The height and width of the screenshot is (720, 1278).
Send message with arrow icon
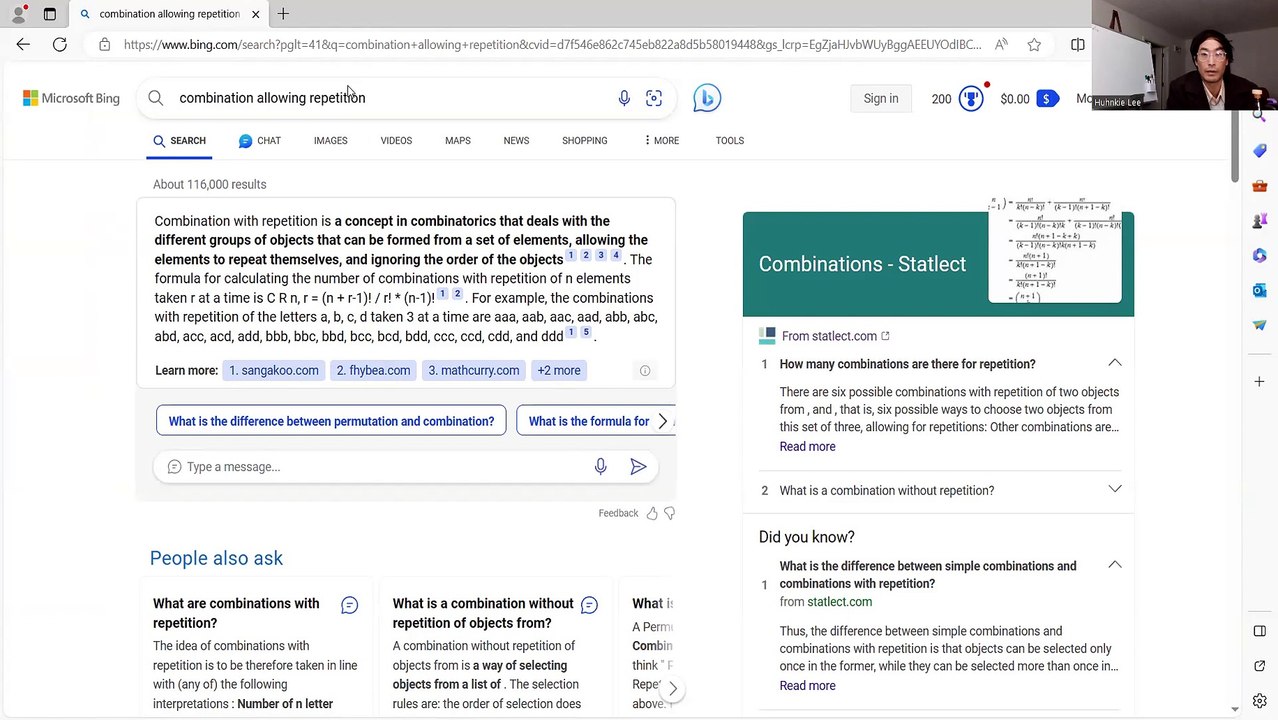(x=638, y=466)
